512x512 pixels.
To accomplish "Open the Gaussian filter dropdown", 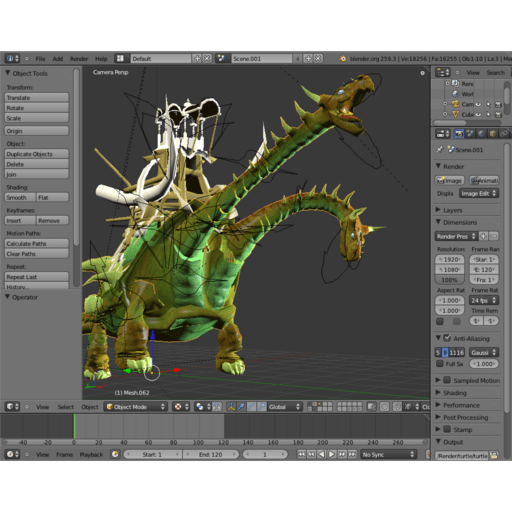I will coord(484,352).
